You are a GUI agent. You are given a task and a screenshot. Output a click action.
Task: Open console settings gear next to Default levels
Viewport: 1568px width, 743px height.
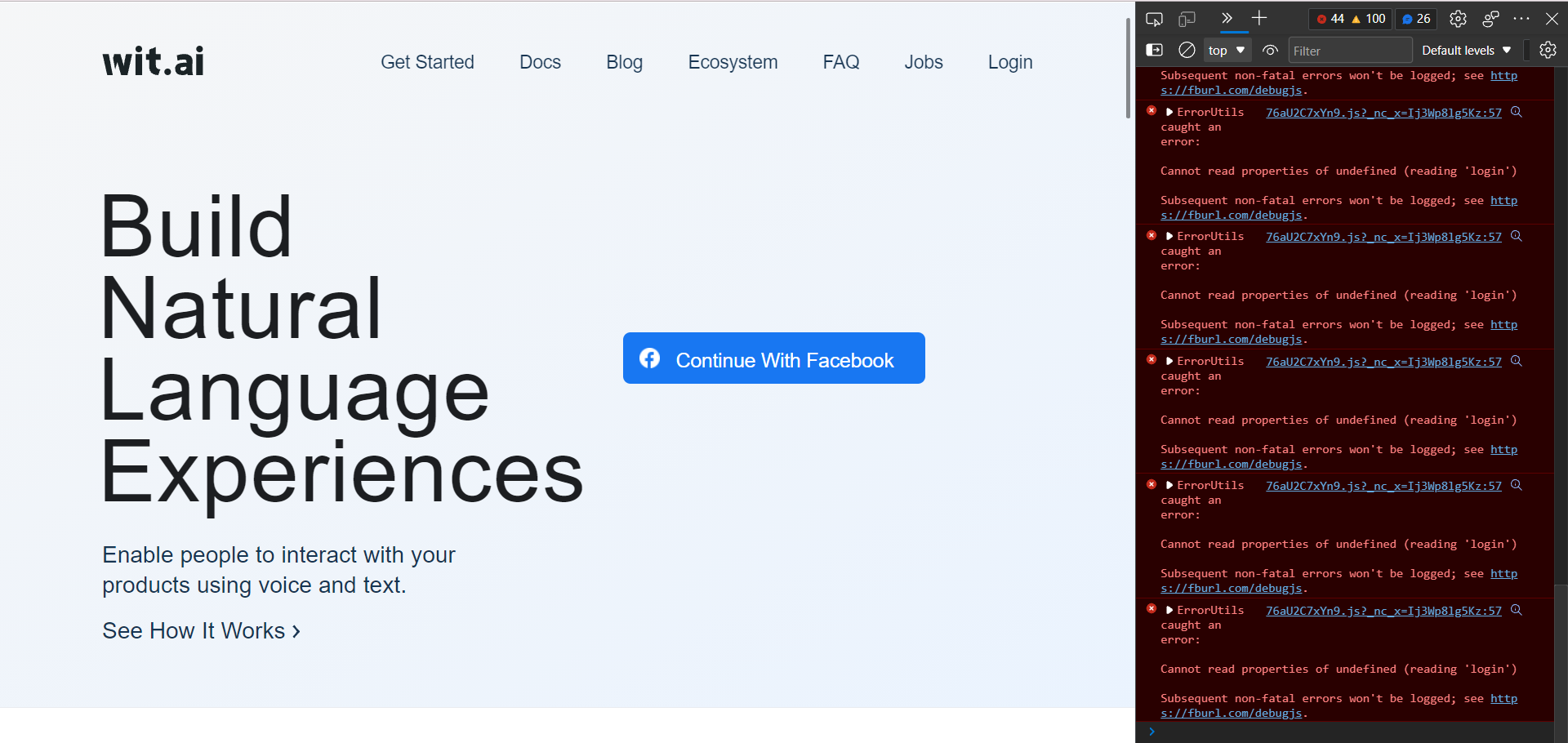click(1548, 51)
